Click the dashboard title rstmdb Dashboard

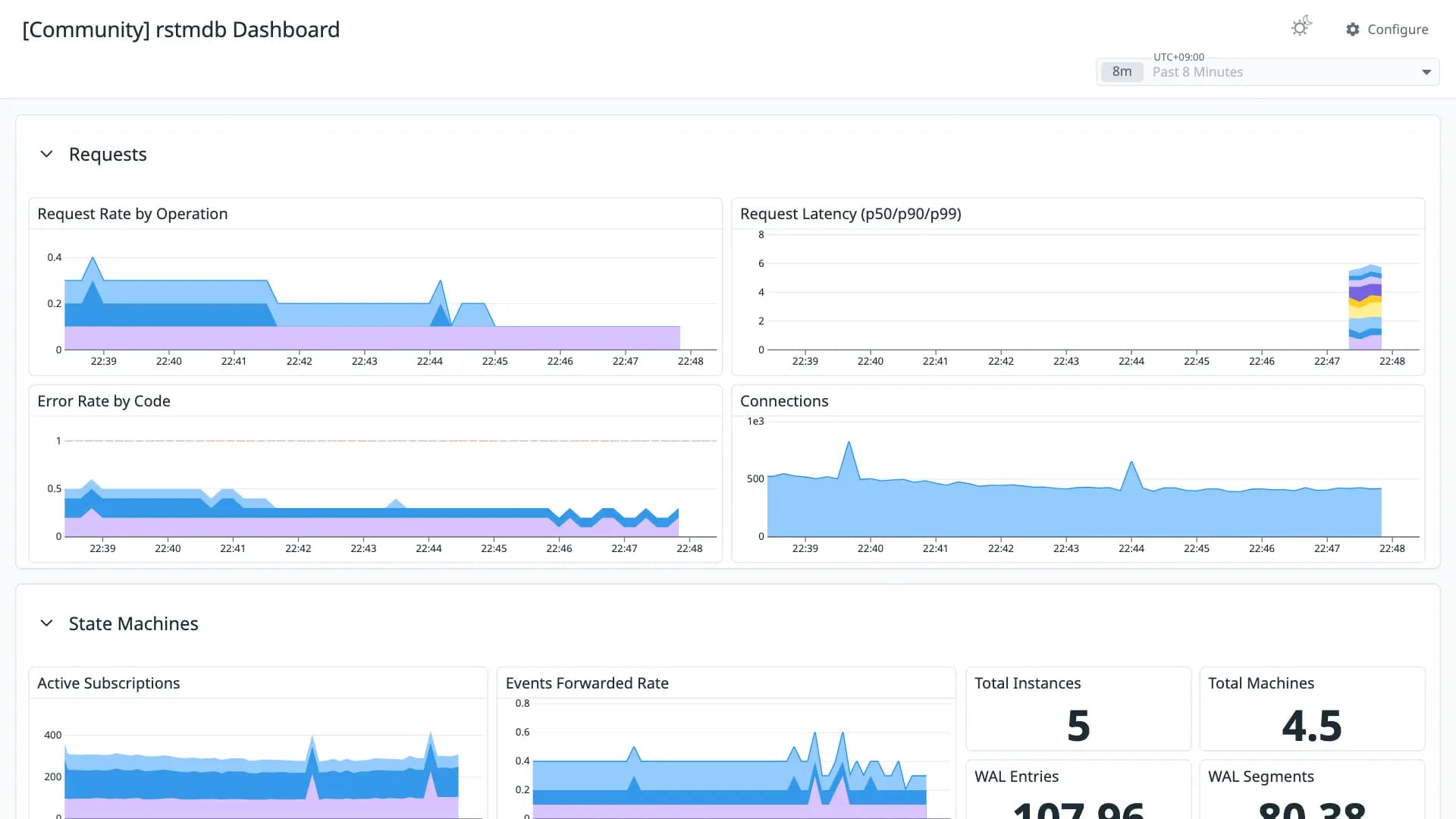180,30
